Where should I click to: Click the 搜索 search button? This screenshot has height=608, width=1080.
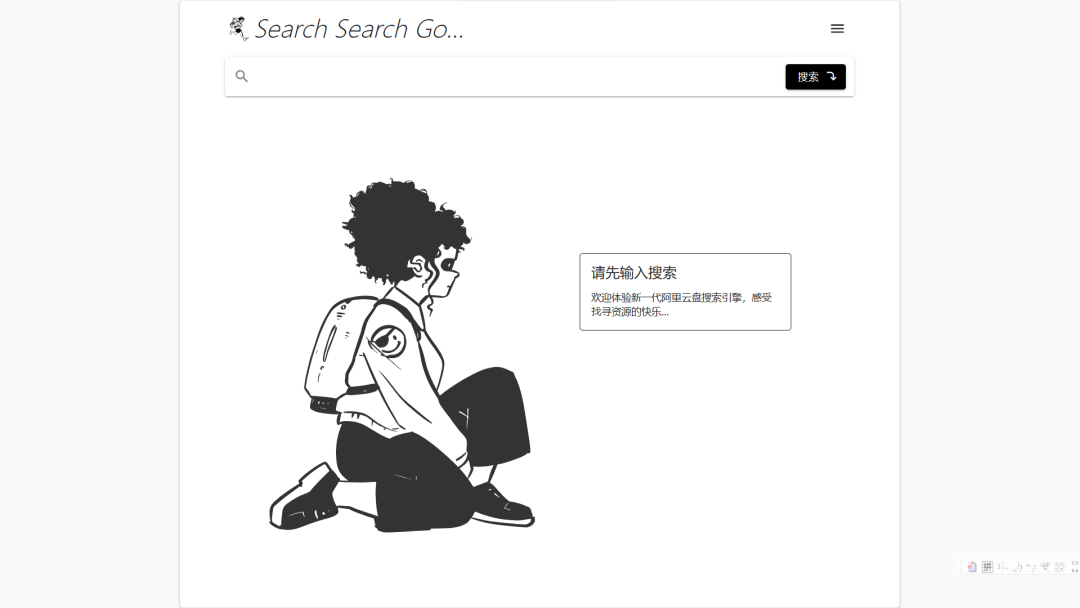(x=816, y=76)
